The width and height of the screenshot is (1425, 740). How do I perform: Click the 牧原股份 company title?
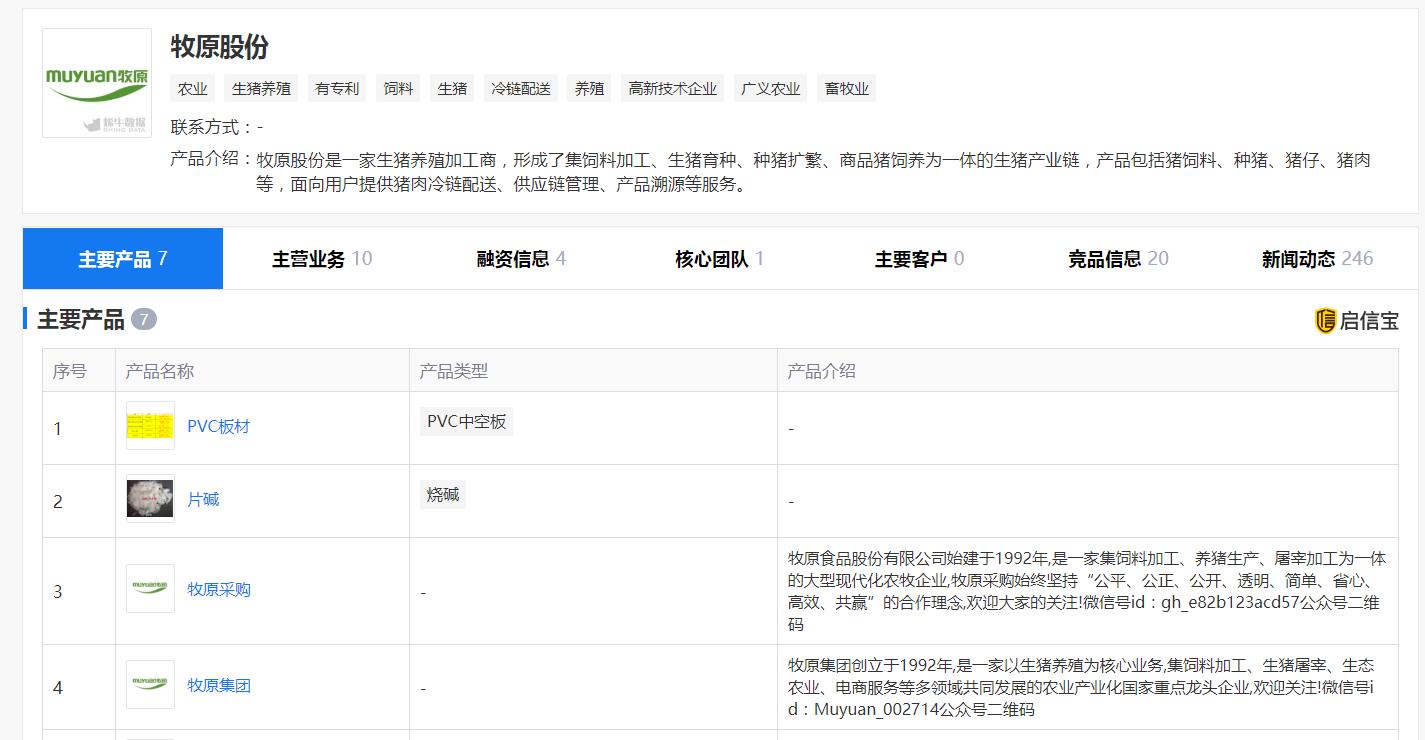(x=220, y=47)
